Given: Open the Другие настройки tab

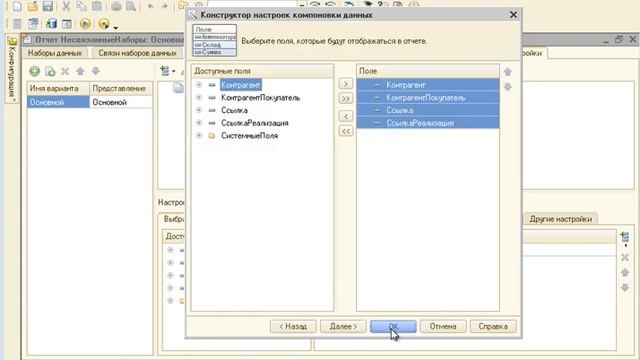Looking at the screenshot, I should [560, 219].
